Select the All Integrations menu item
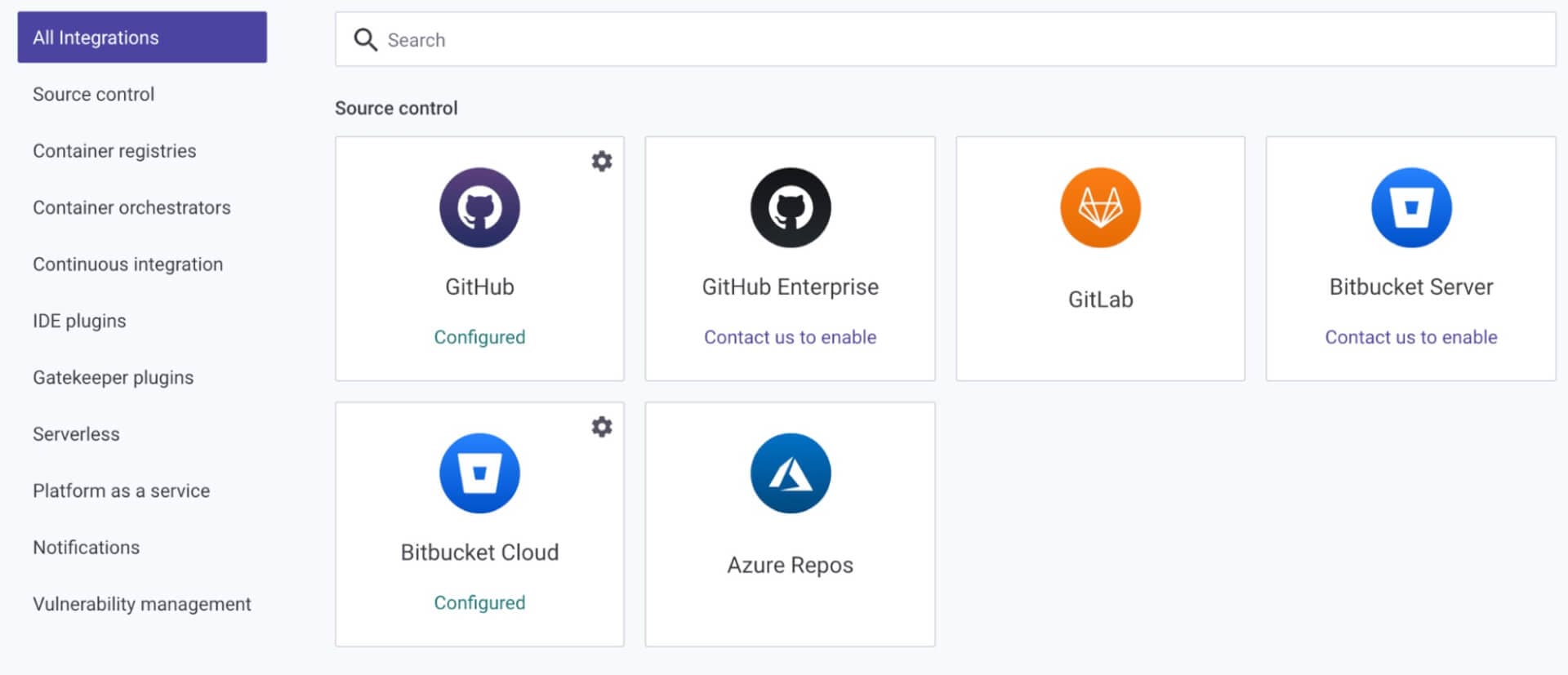 [x=142, y=37]
